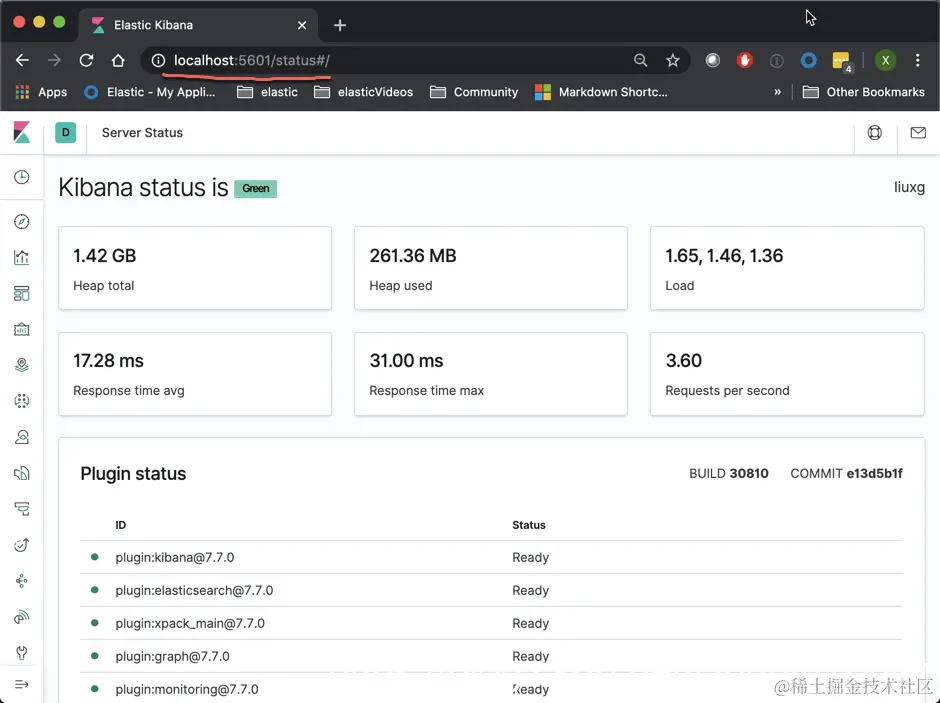Click the Status column header
Screen dimensions: 940x703
[x=529, y=525]
